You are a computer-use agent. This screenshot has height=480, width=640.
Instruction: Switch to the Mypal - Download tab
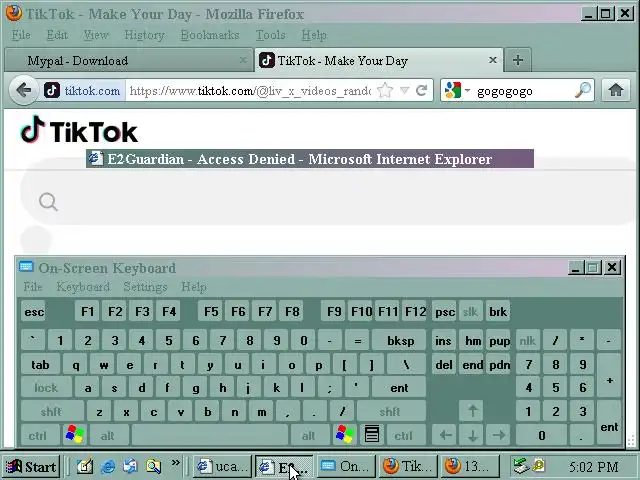click(129, 60)
